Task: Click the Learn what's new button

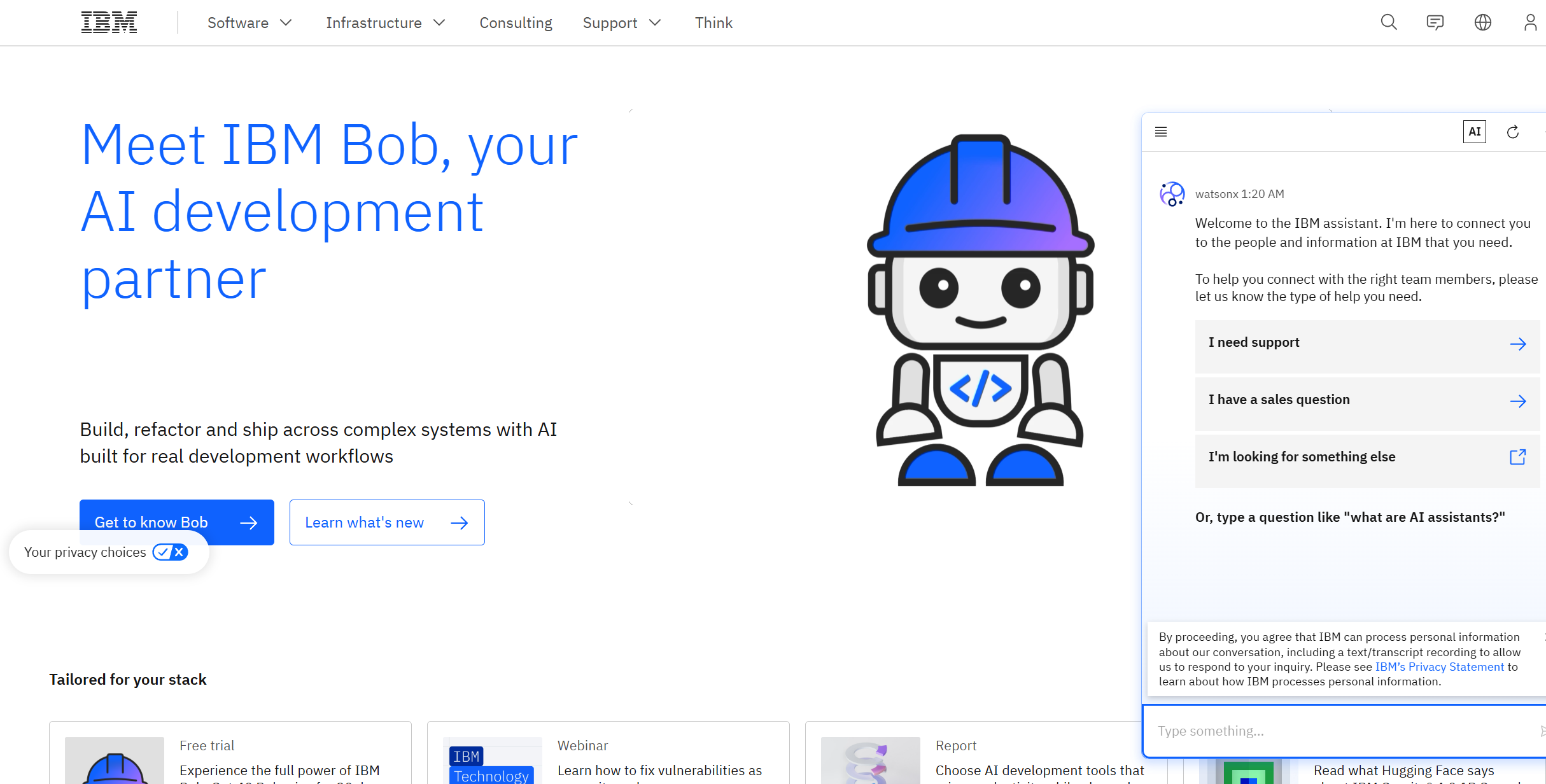Action: [x=387, y=522]
